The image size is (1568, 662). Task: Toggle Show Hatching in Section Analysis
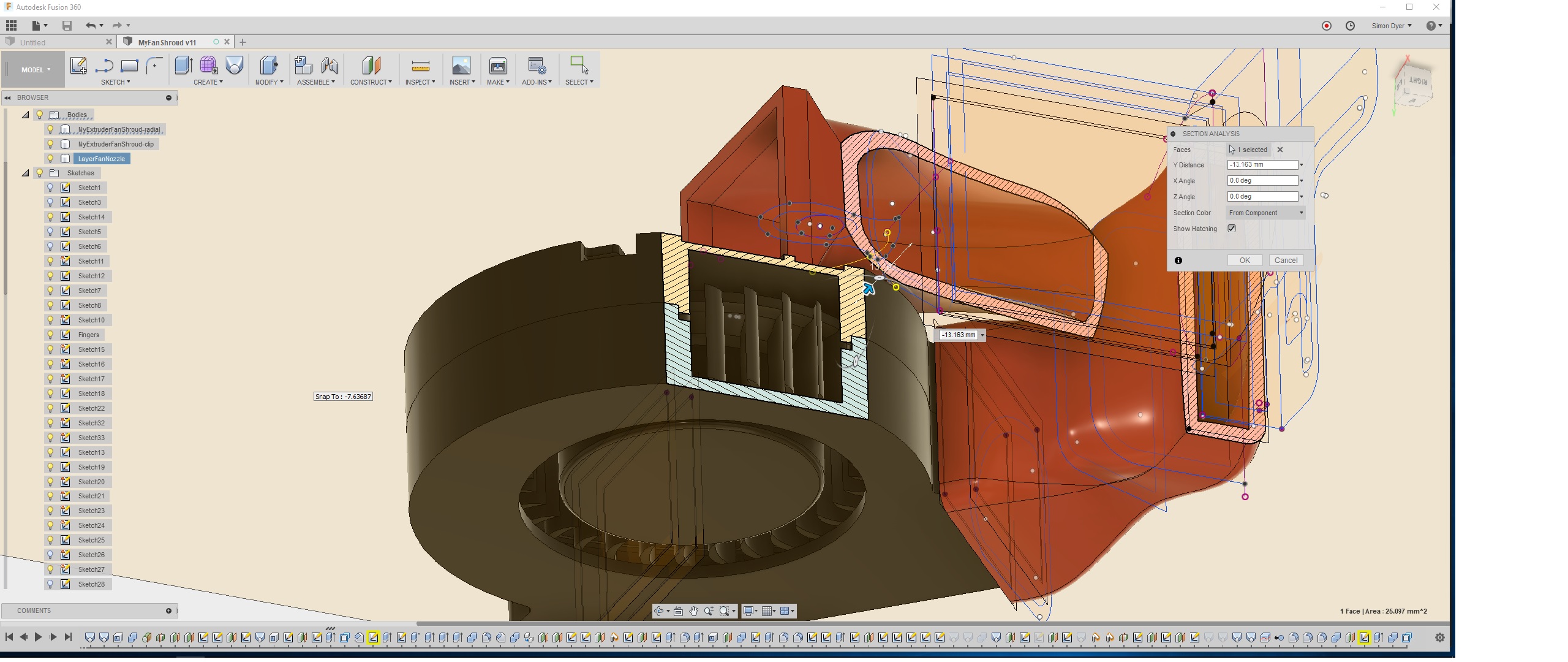1233,228
